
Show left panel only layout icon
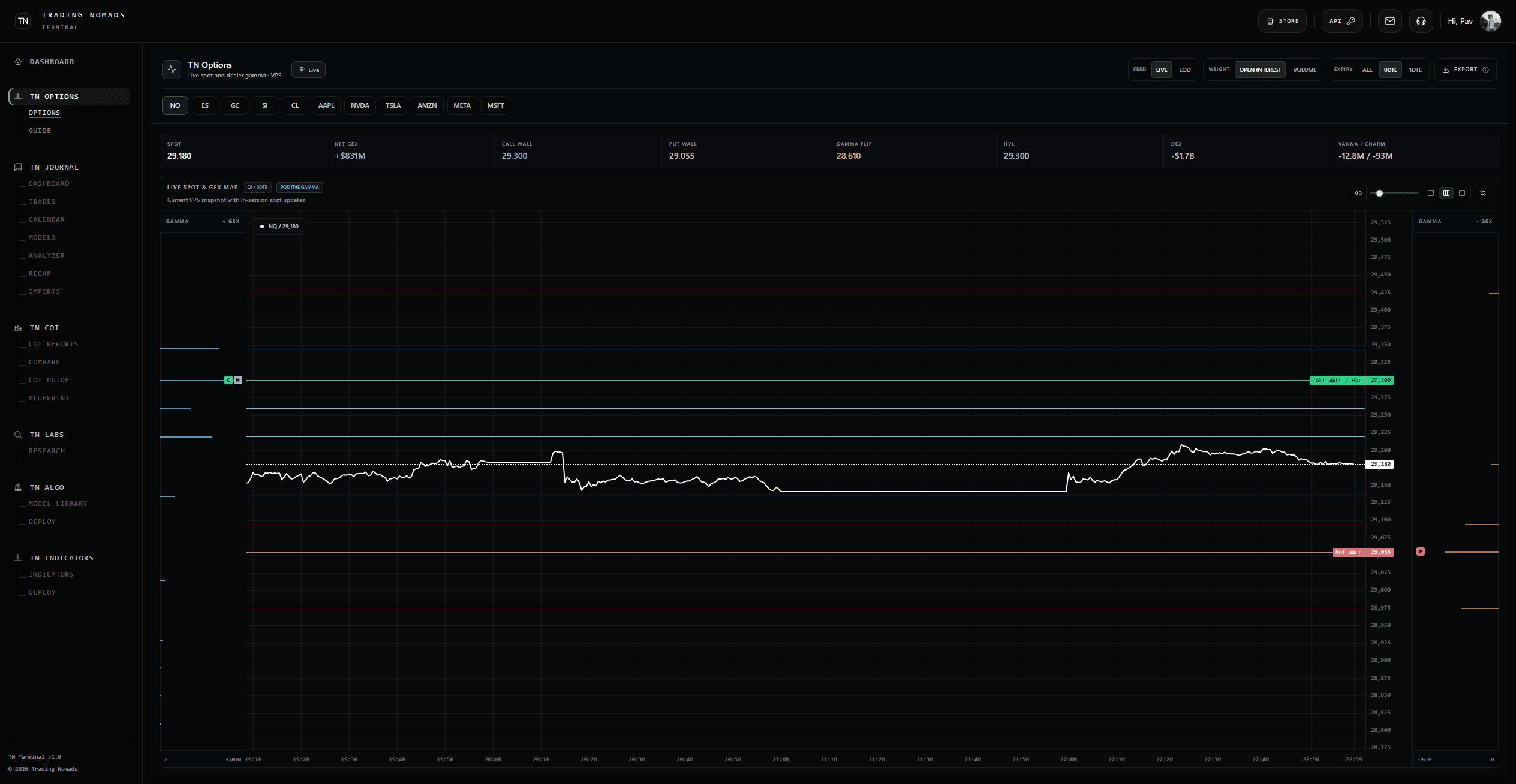[1431, 193]
